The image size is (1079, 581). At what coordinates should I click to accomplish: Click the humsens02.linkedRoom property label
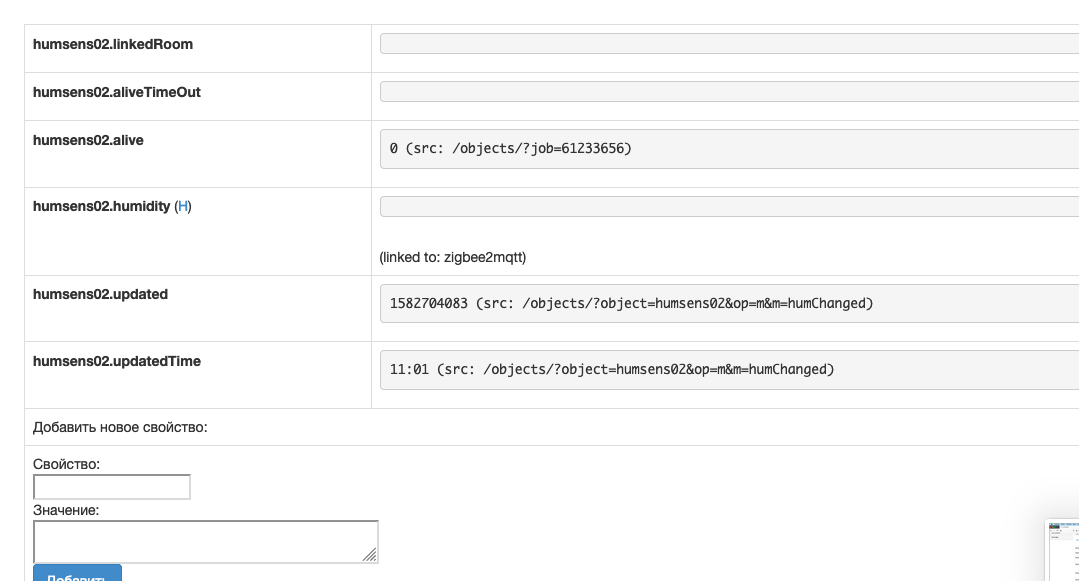tap(113, 45)
